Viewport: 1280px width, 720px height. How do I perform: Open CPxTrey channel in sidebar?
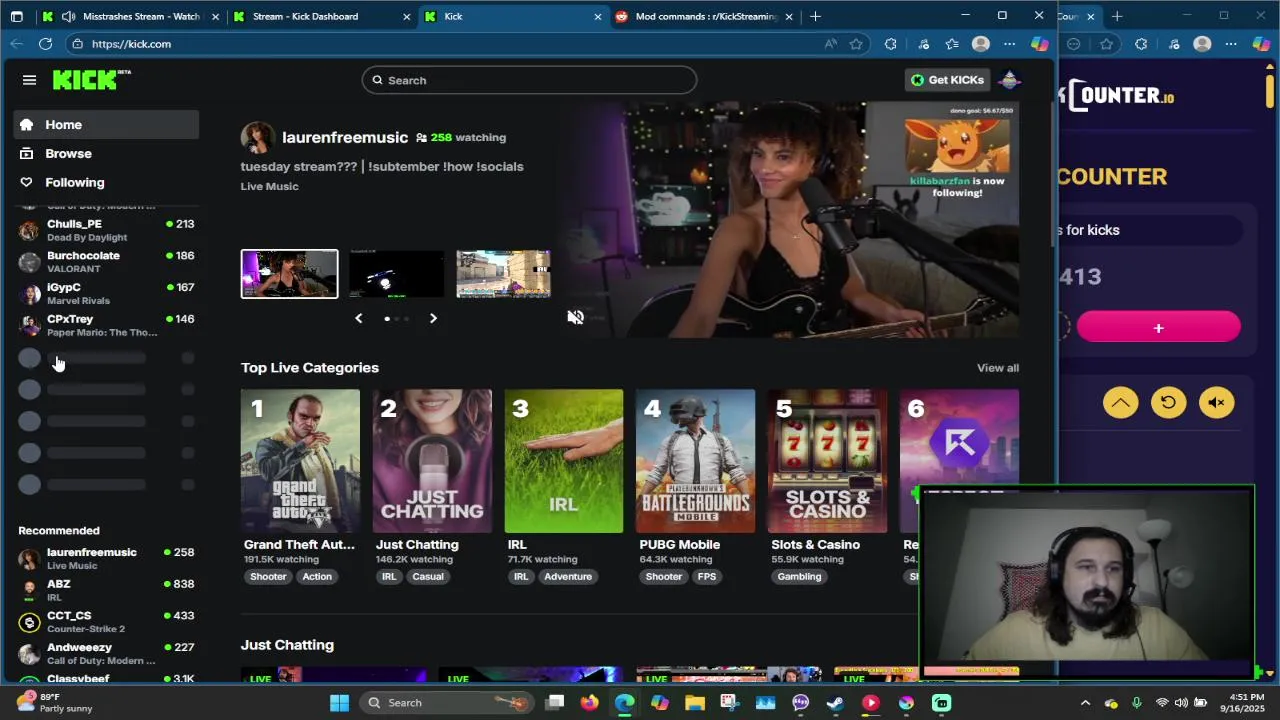[x=106, y=325]
